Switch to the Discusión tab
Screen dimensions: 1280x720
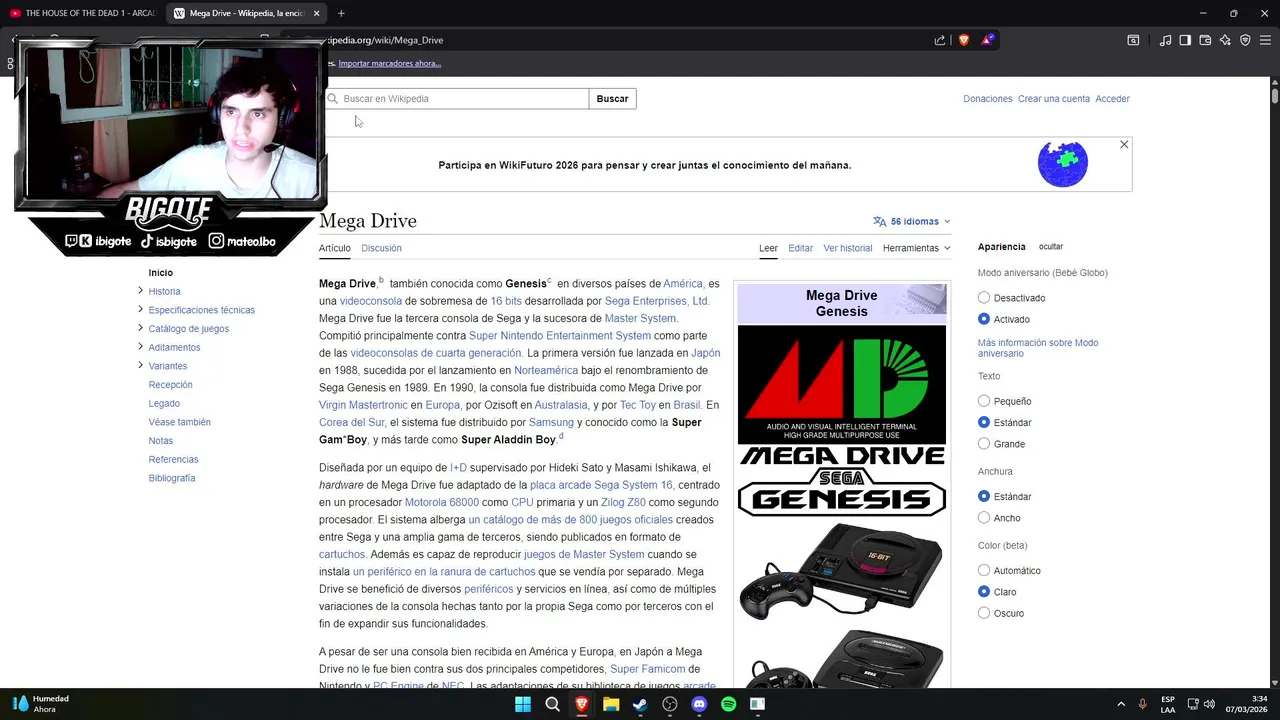click(381, 248)
